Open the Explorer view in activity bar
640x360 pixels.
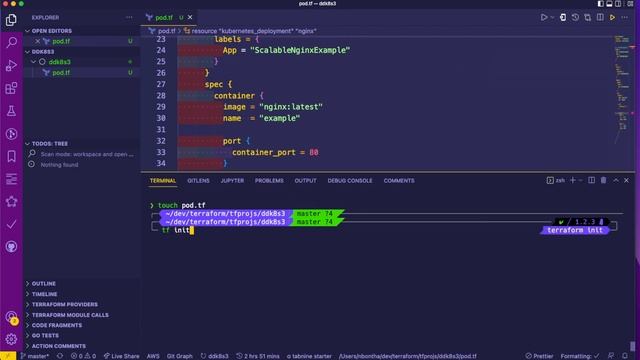coord(11,20)
